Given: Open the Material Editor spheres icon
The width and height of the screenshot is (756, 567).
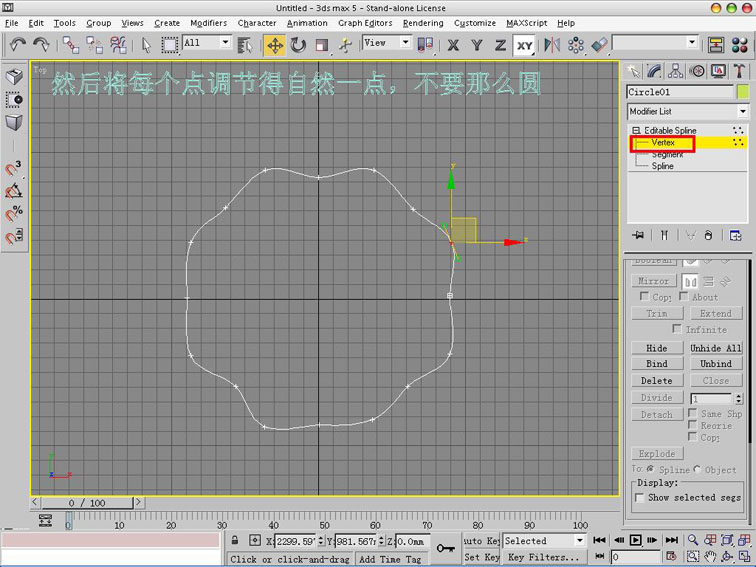Looking at the screenshot, I should (x=740, y=45).
